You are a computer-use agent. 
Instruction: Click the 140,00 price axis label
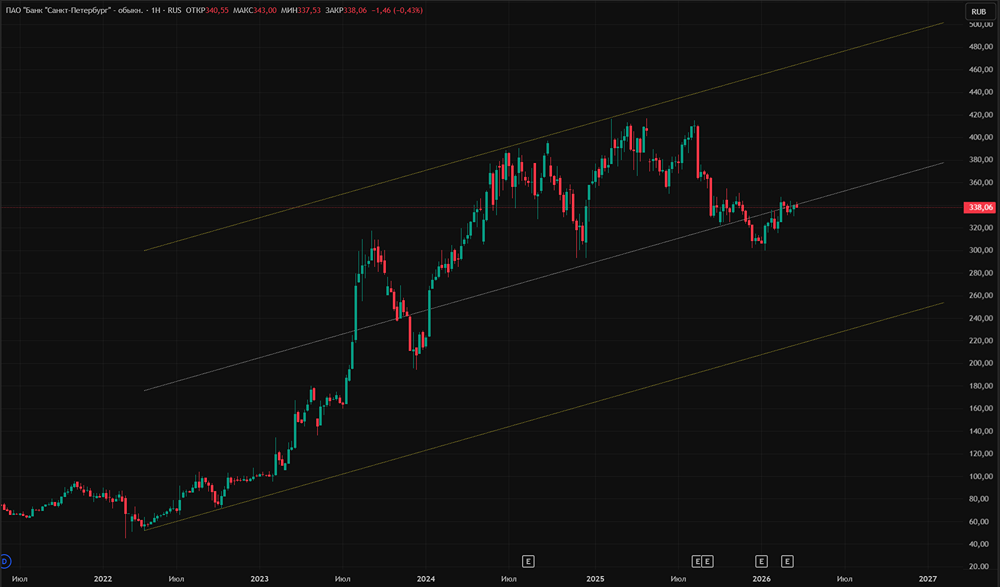coord(980,431)
